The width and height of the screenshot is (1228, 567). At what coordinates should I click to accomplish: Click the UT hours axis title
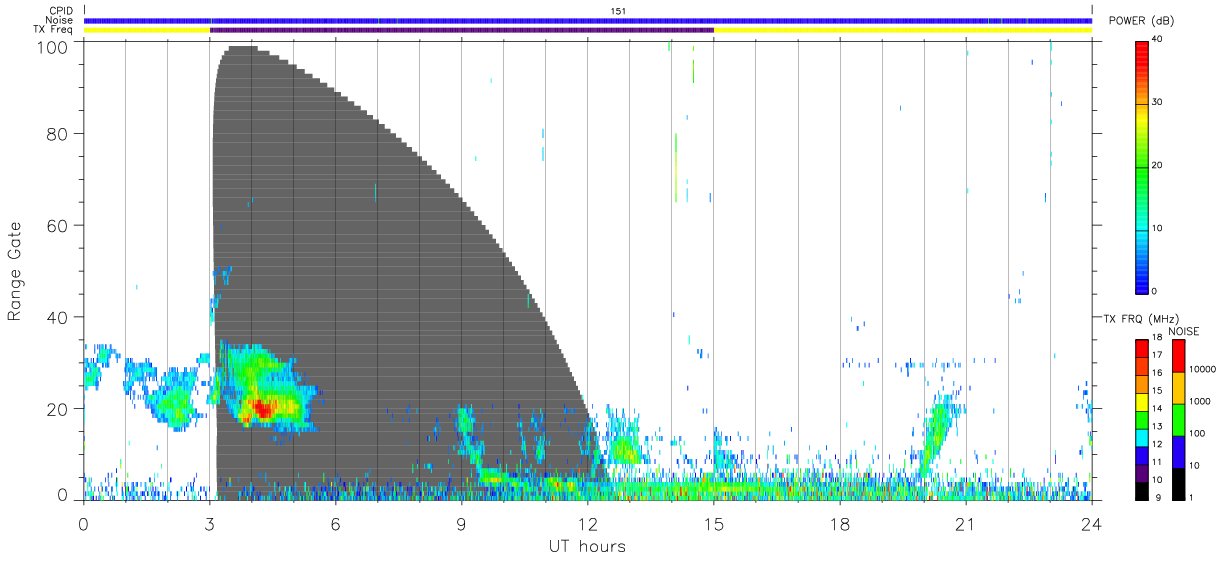(x=587, y=546)
